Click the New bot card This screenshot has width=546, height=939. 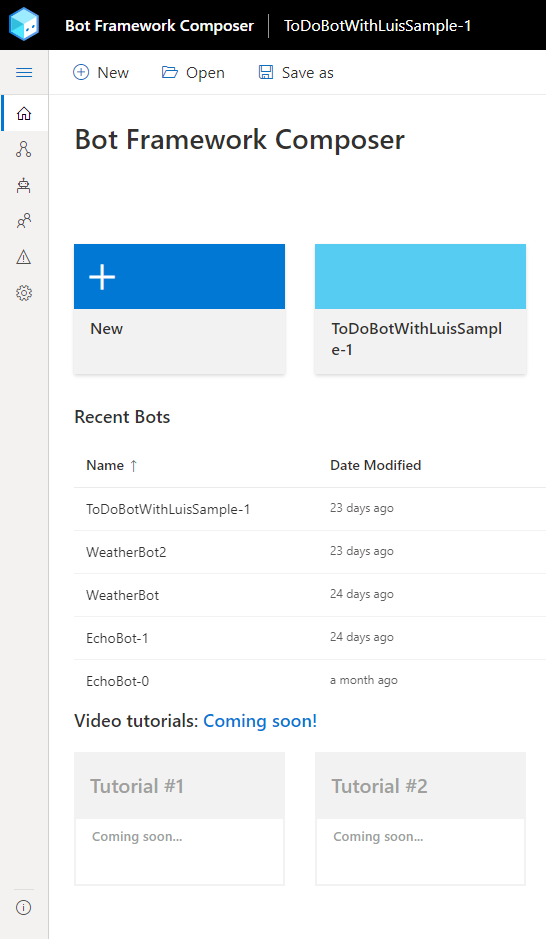180,309
